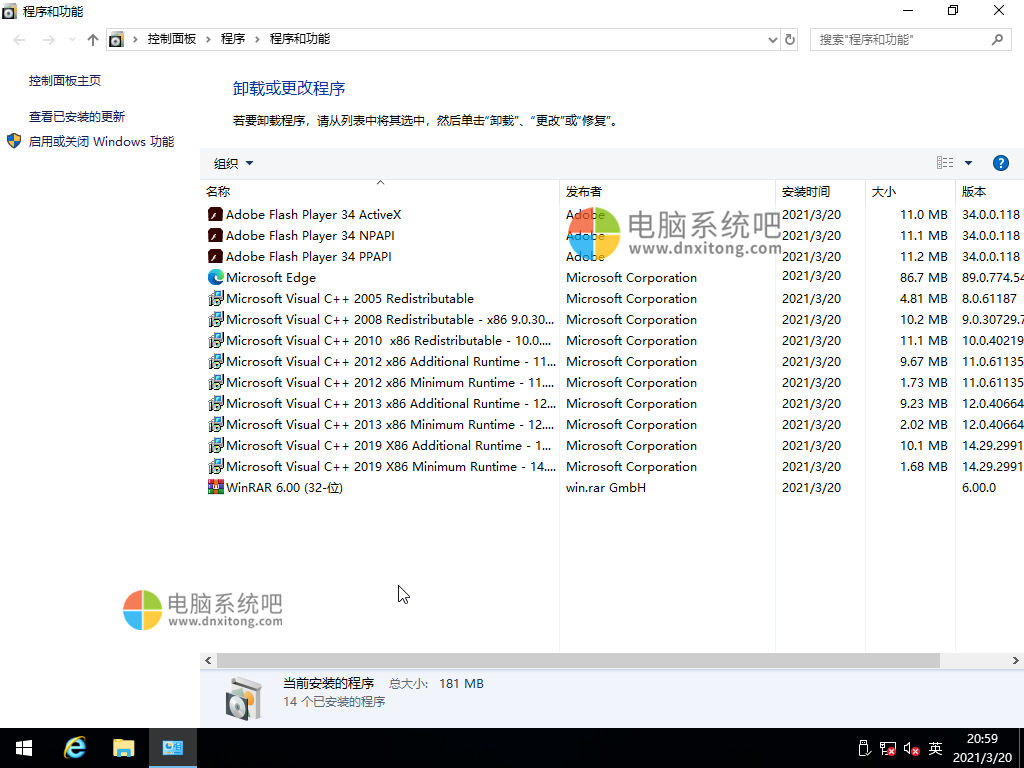Open File Explorer from the taskbar
The width and height of the screenshot is (1024, 768).
pos(123,748)
